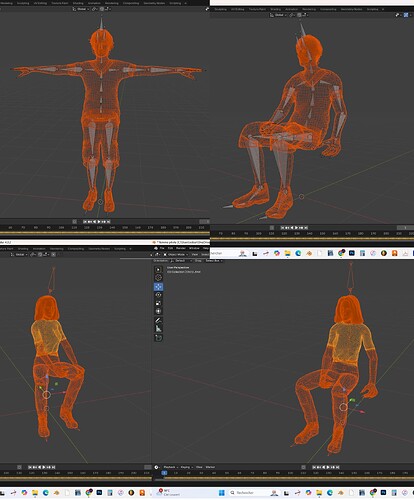Choose the Select Box tool at toolbar top

[158, 269]
